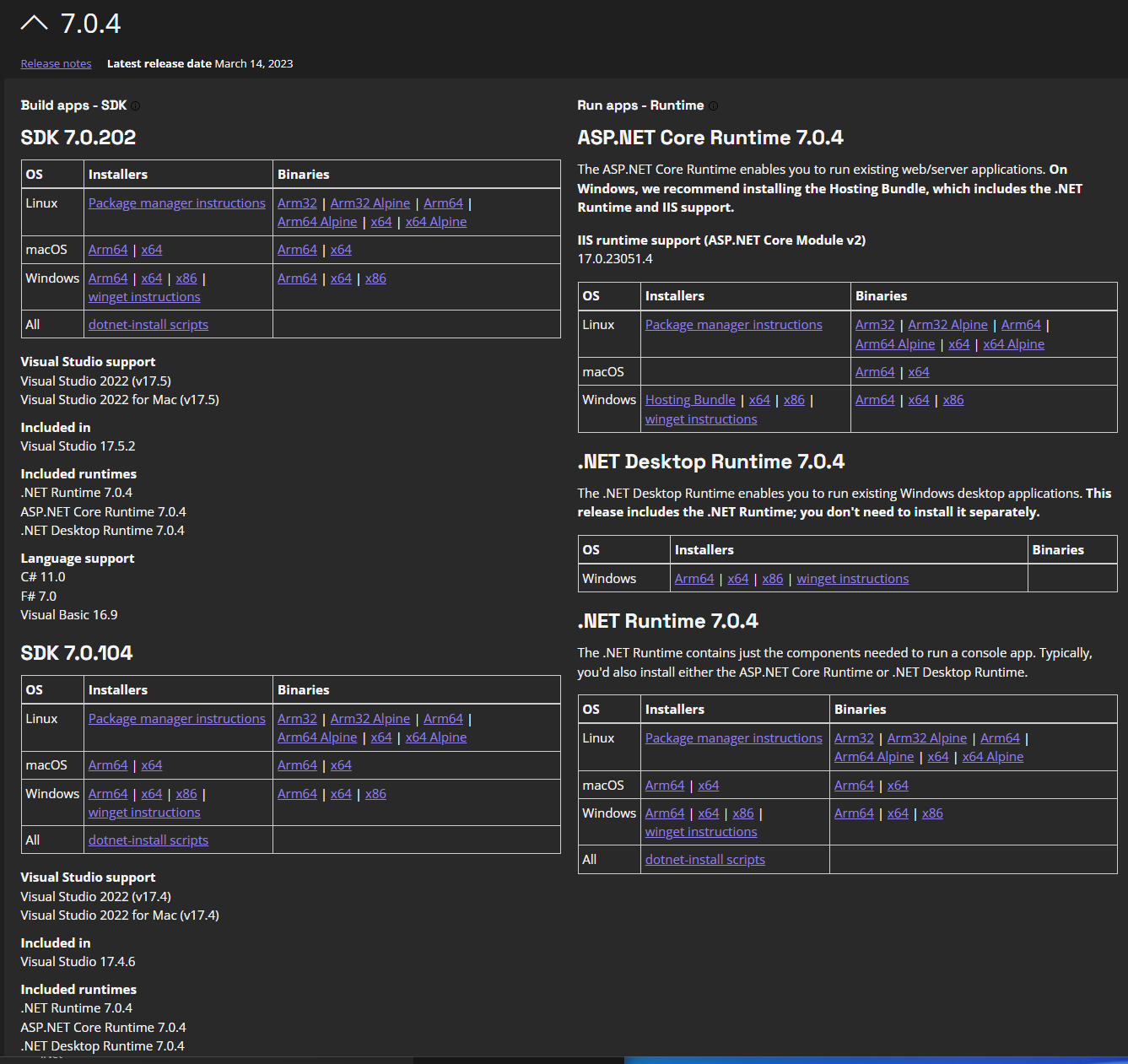Open winget instructions for SDK 7.0.104
Image resolution: width=1128 pixels, height=1064 pixels.
pyautogui.click(x=144, y=813)
